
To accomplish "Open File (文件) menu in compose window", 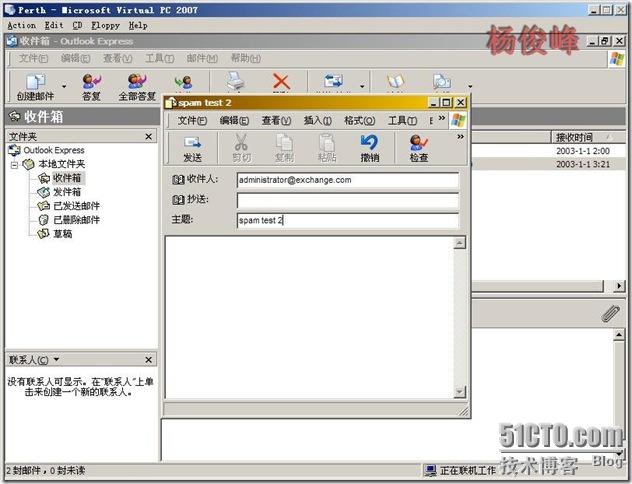I will point(192,120).
